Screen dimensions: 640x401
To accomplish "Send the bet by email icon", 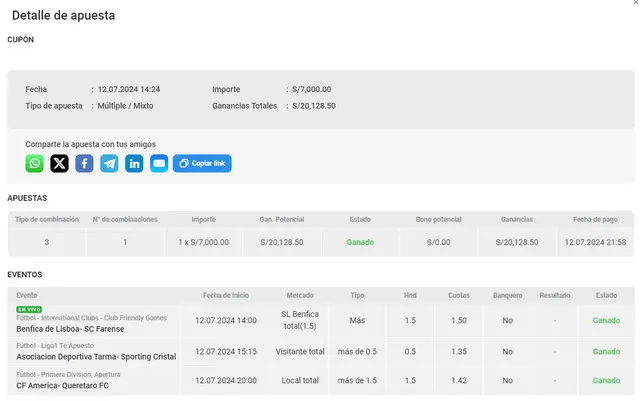I will (159, 163).
